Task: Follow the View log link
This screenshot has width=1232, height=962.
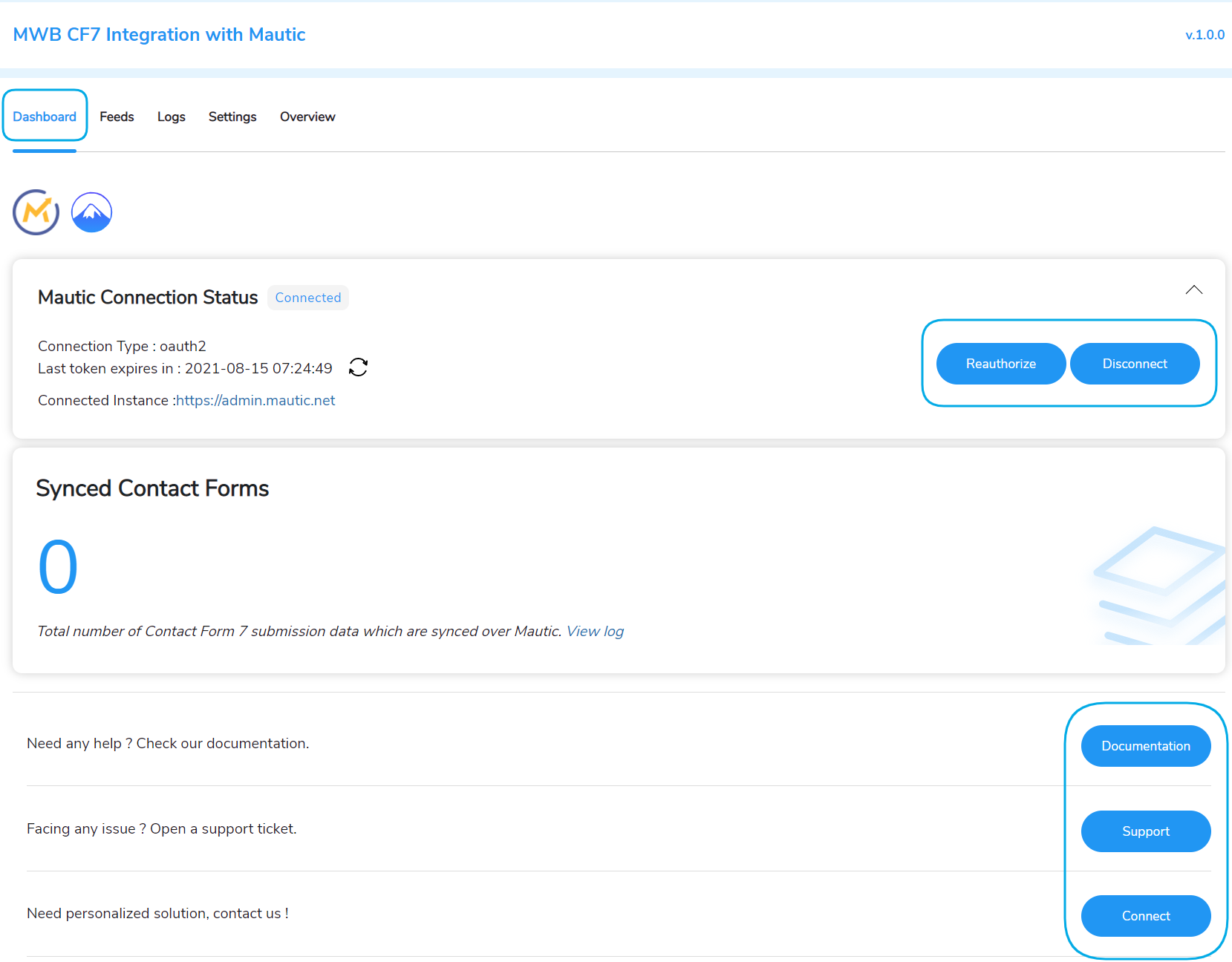Action: (x=595, y=631)
